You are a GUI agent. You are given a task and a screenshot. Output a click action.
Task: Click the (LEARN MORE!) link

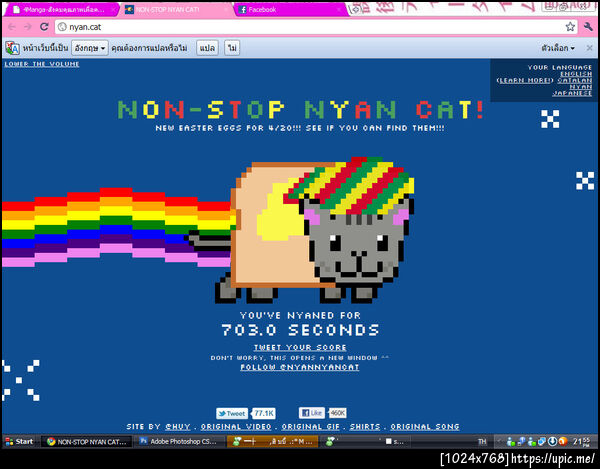click(x=525, y=80)
